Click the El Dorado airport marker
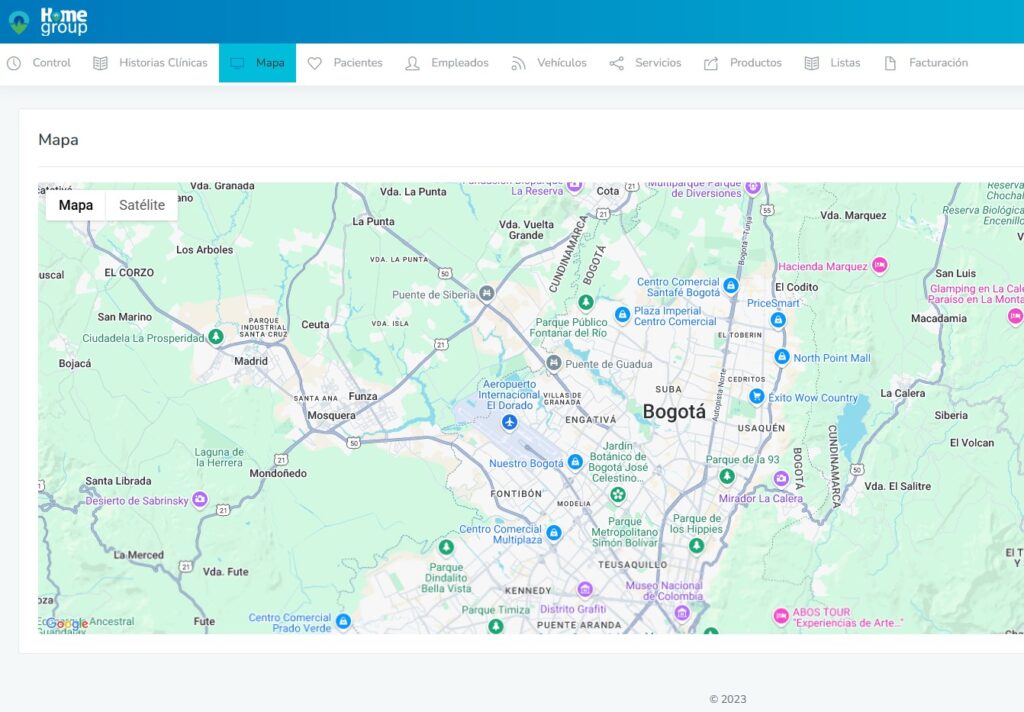Image resolution: width=1024 pixels, height=712 pixels. (x=510, y=423)
